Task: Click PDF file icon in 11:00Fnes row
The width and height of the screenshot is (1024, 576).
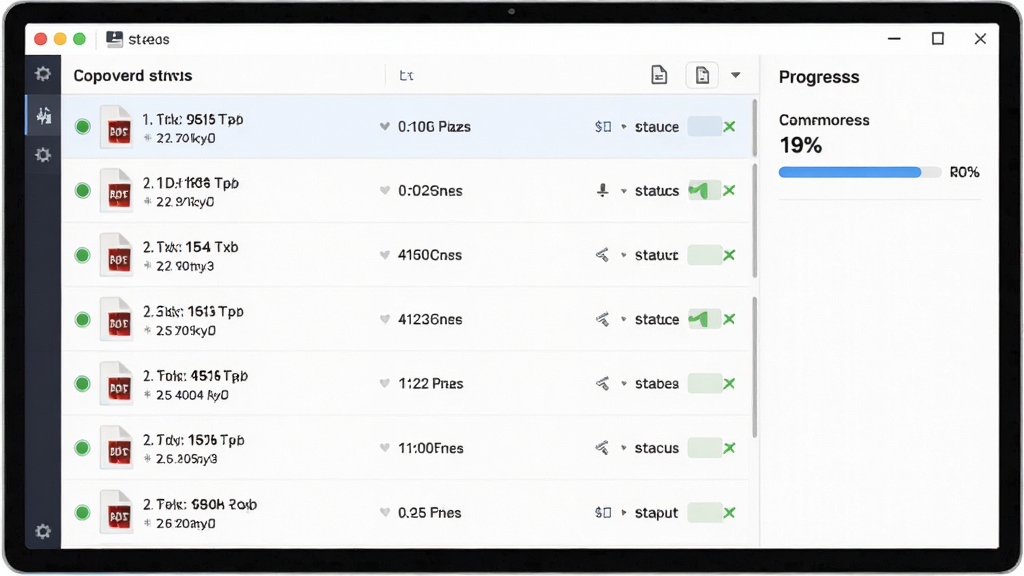Action: 117,448
